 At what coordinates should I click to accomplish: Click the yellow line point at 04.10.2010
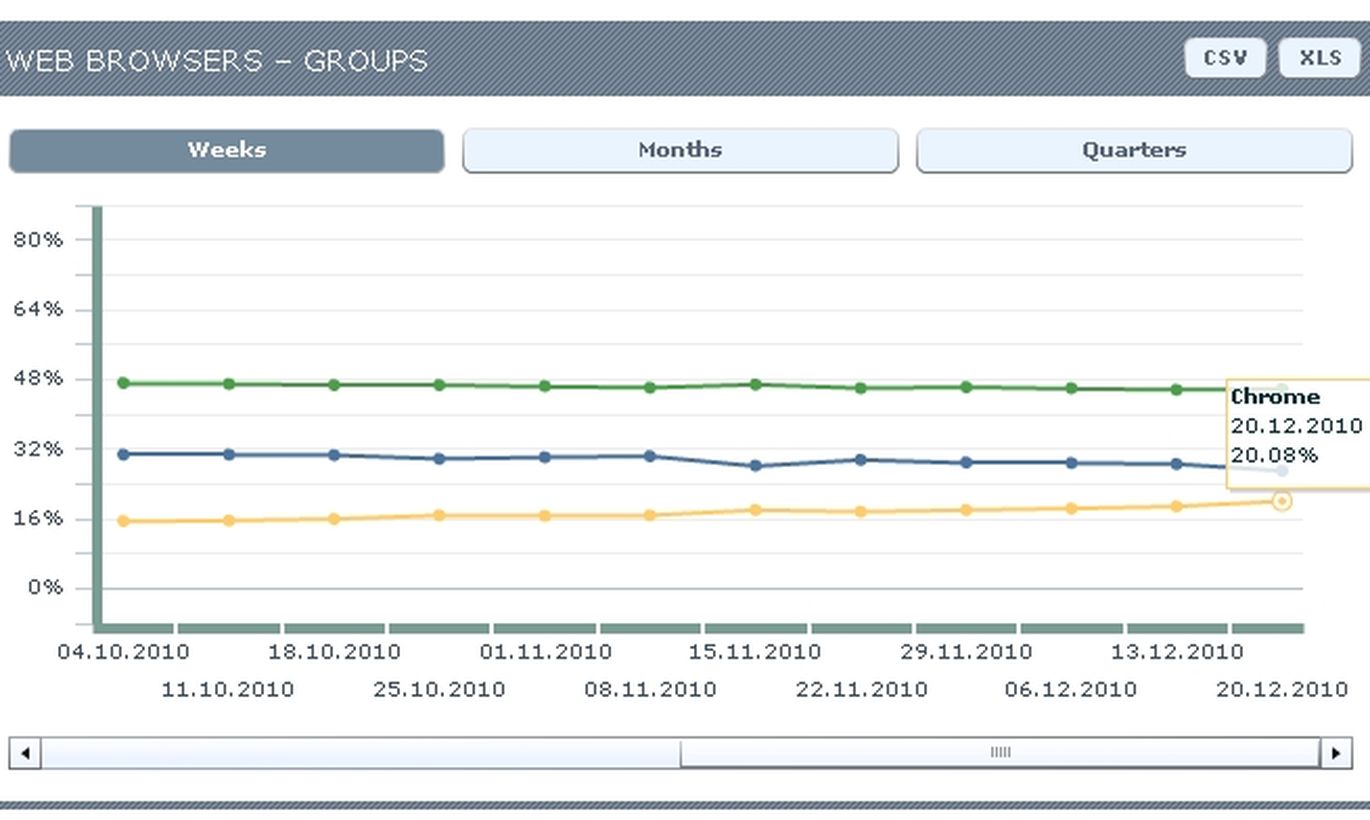click(x=123, y=521)
